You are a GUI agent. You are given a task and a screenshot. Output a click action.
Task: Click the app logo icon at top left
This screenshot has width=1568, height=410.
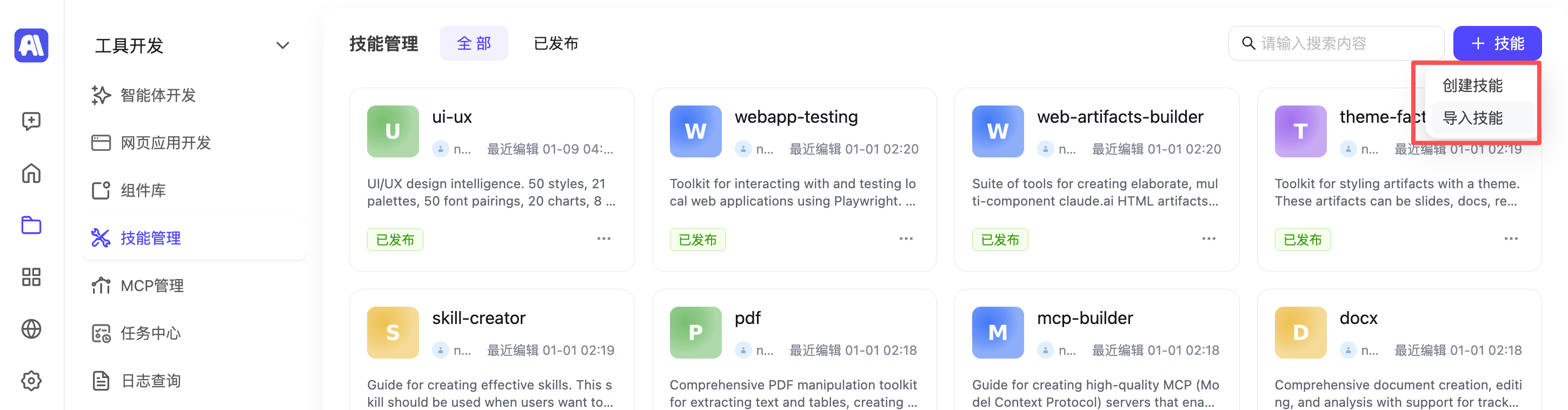[x=31, y=45]
